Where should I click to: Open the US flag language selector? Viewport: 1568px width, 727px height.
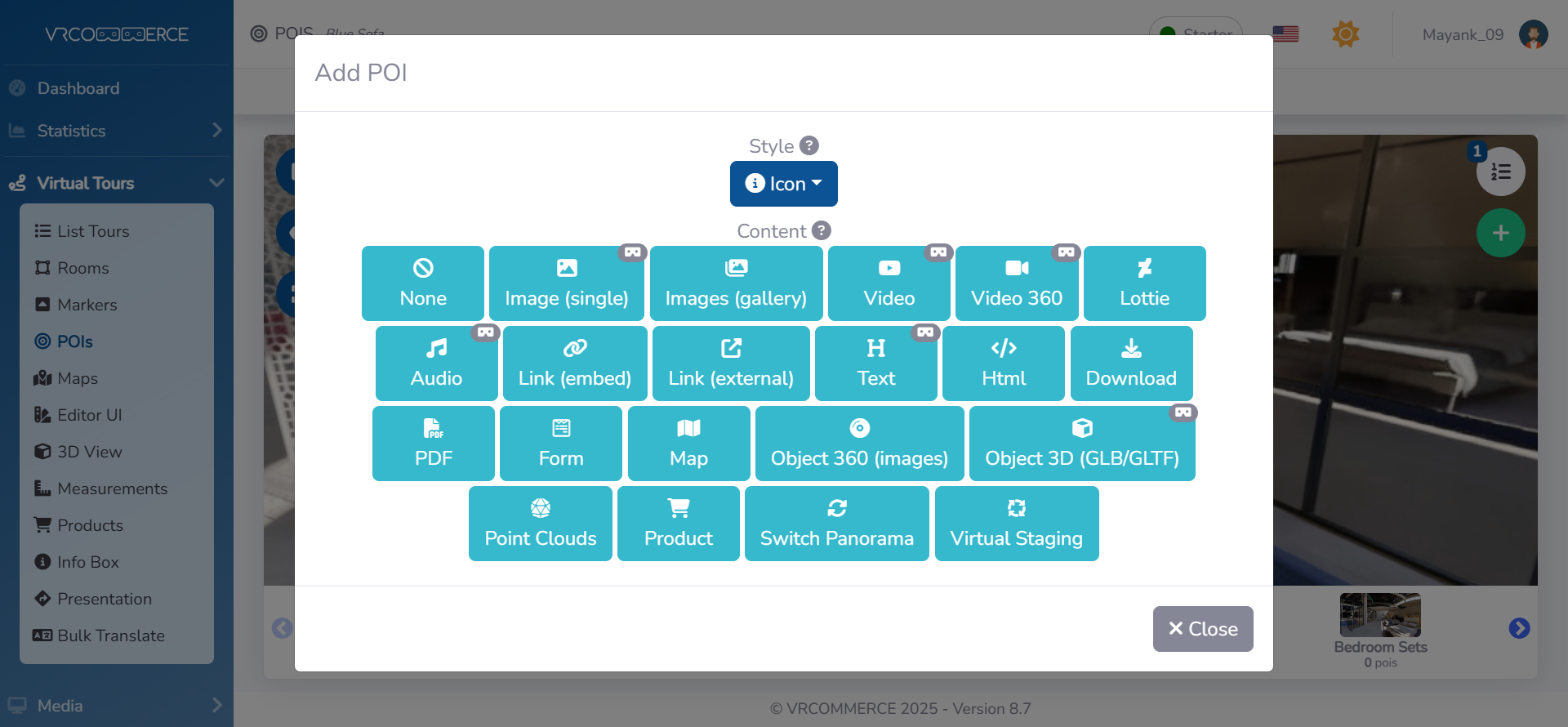click(x=1285, y=34)
